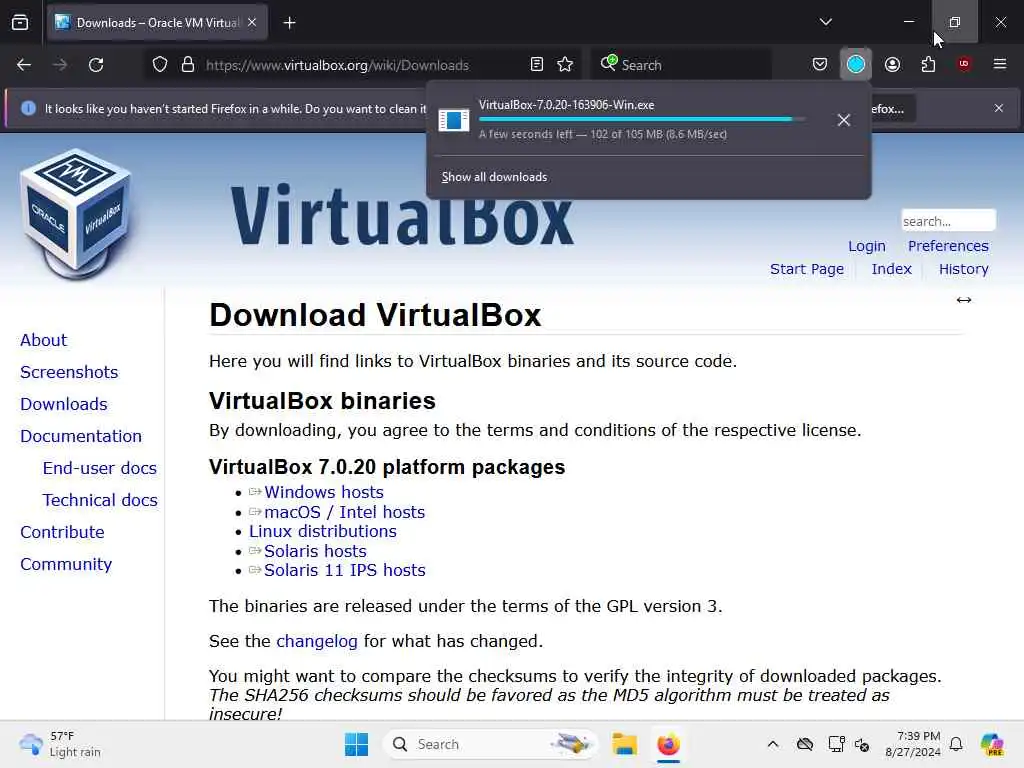
Task: Open the Copilot preview icon in taskbar
Action: tap(992, 744)
